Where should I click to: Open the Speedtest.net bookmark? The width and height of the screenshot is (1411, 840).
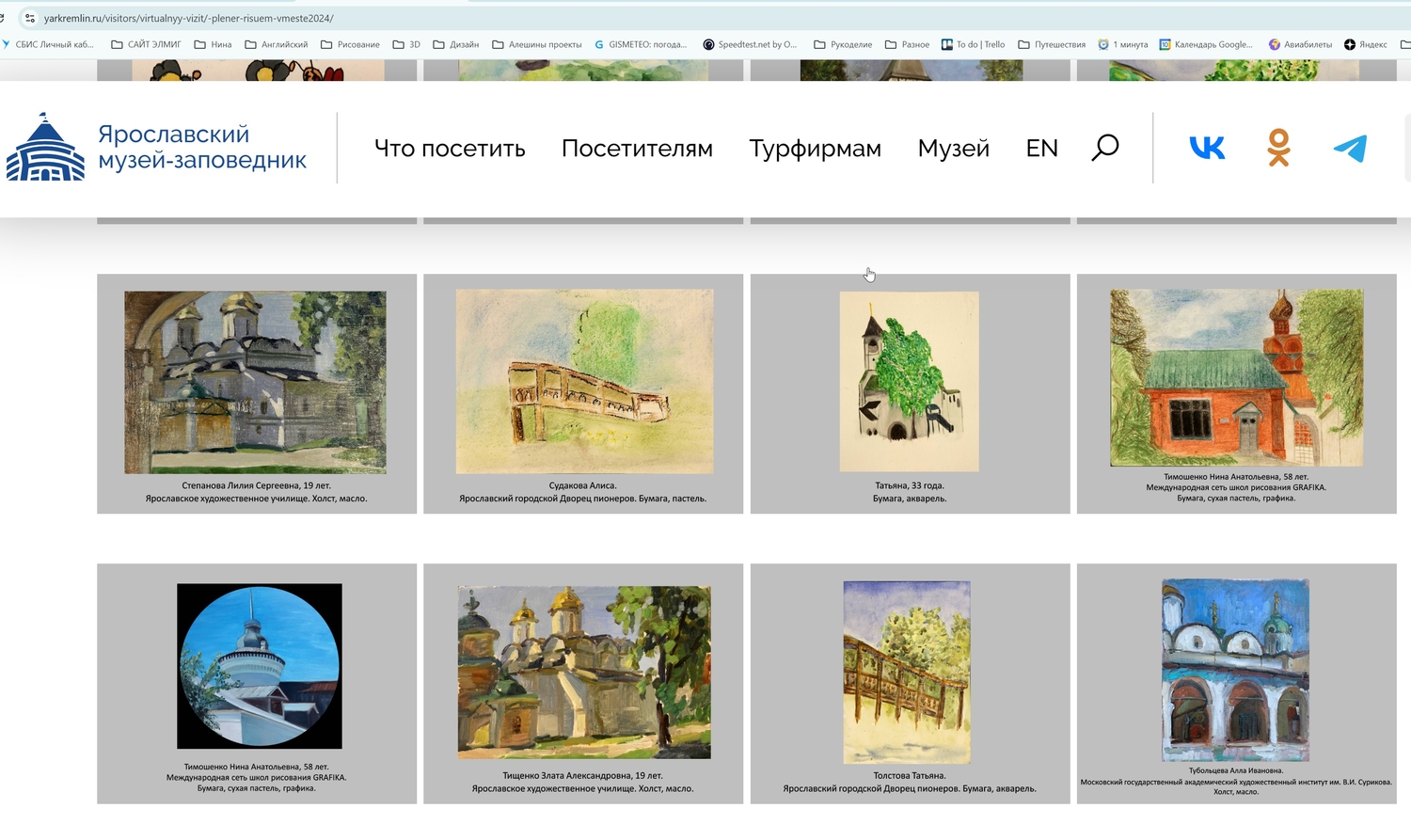point(750,44)
